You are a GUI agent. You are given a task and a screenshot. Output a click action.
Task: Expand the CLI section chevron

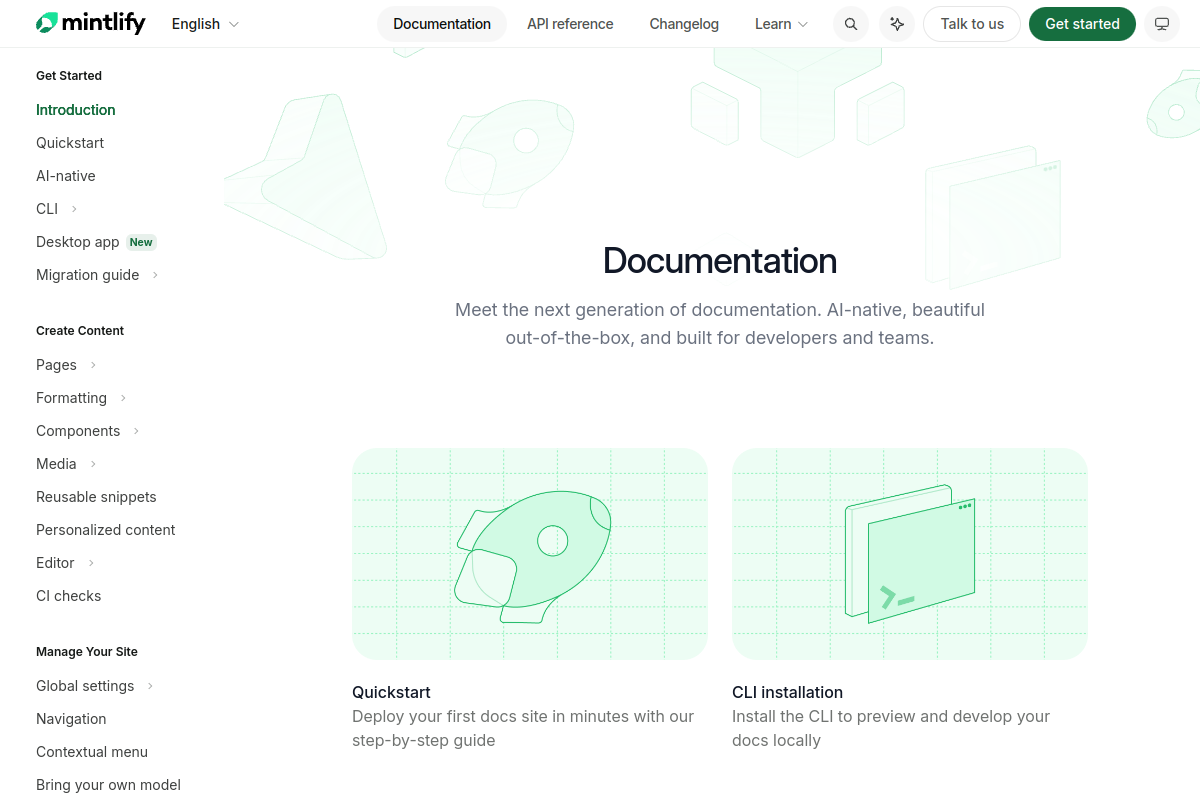(74, 209)
